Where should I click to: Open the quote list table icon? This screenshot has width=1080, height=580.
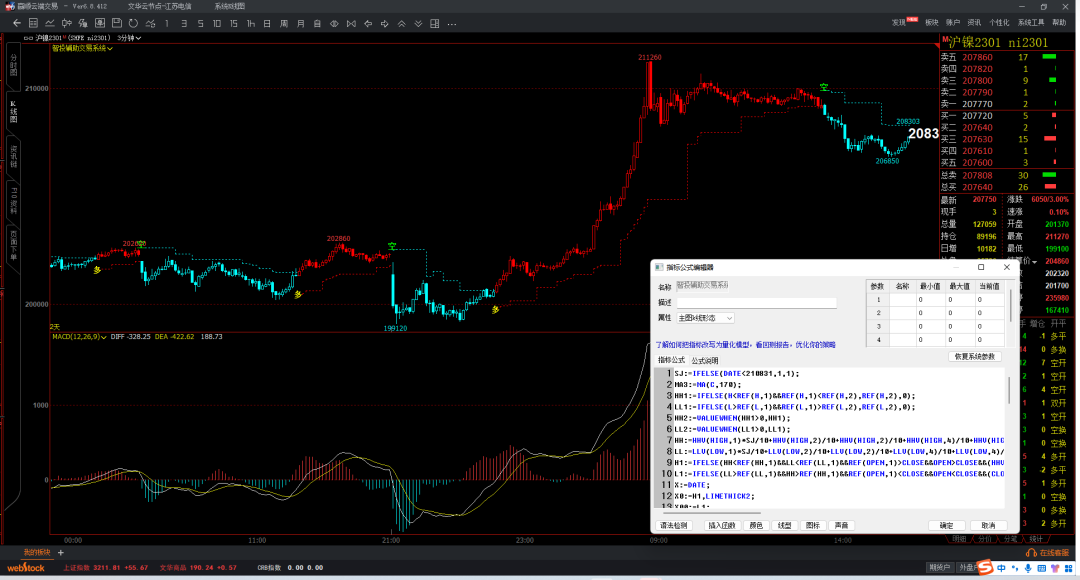[33, 23]
